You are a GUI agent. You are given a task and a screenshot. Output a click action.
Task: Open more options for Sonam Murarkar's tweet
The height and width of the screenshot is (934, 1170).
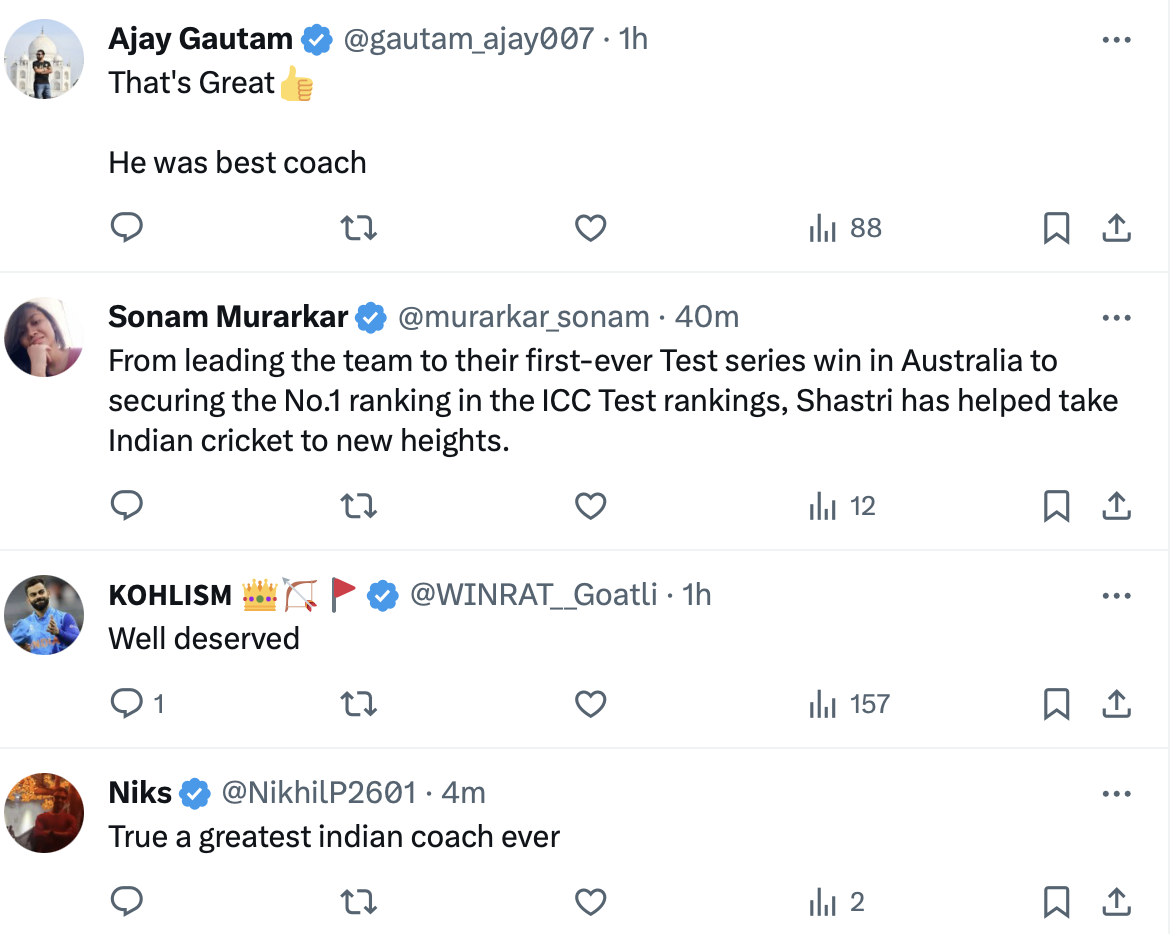click(1116, 318)
